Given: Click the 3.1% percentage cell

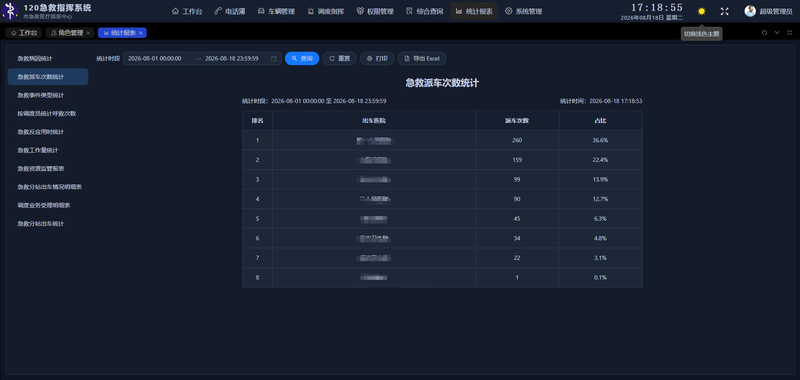Looking at the screenshot, I should point(601,258).
